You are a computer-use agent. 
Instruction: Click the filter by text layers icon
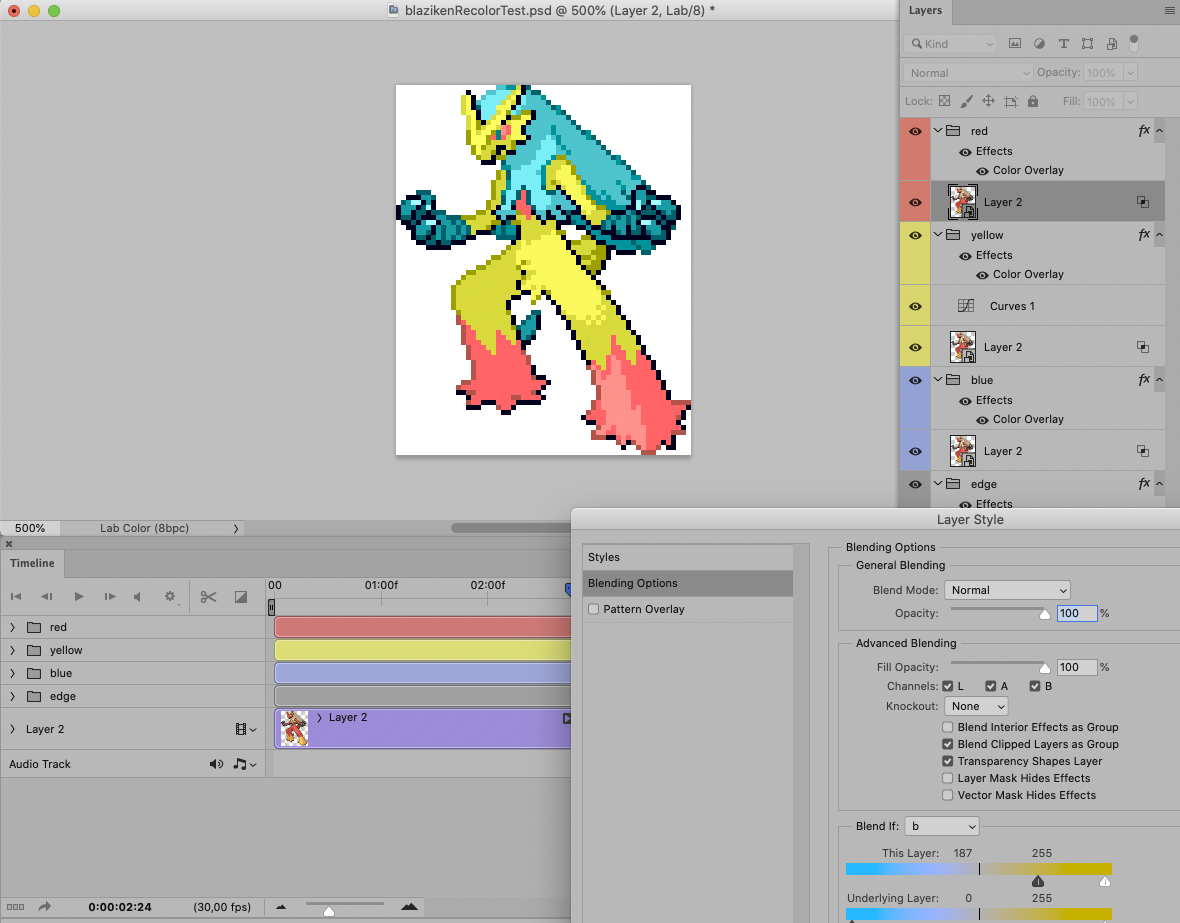(x=1064, y=44)
